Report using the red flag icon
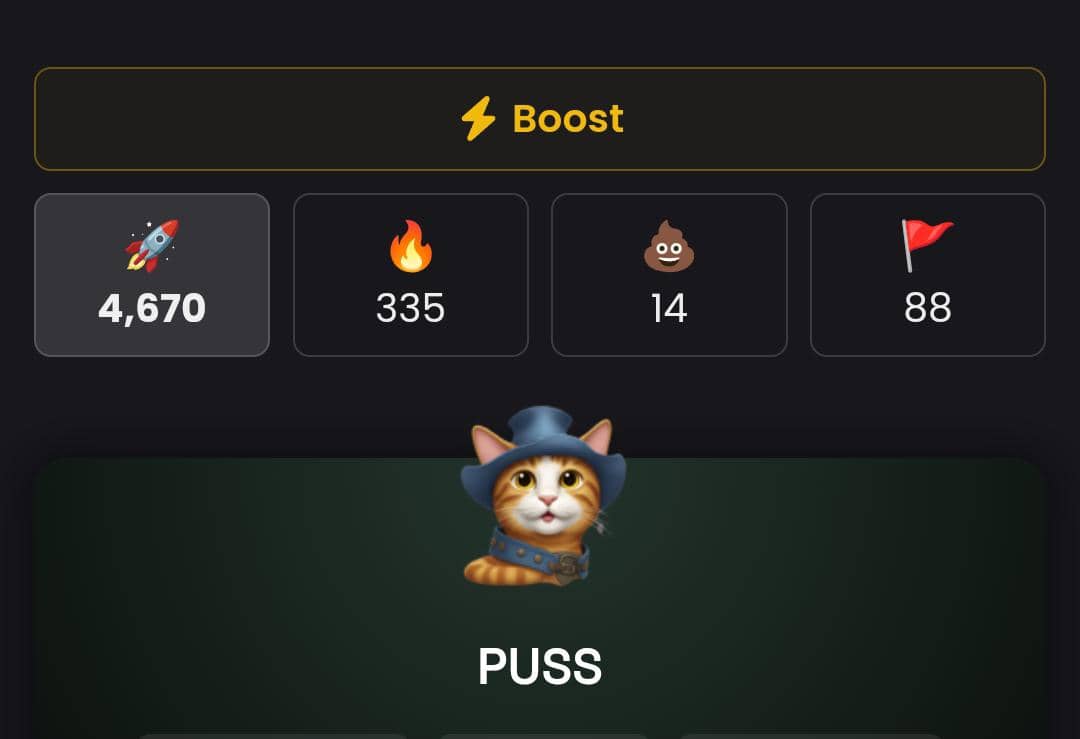 click(927, 246)
